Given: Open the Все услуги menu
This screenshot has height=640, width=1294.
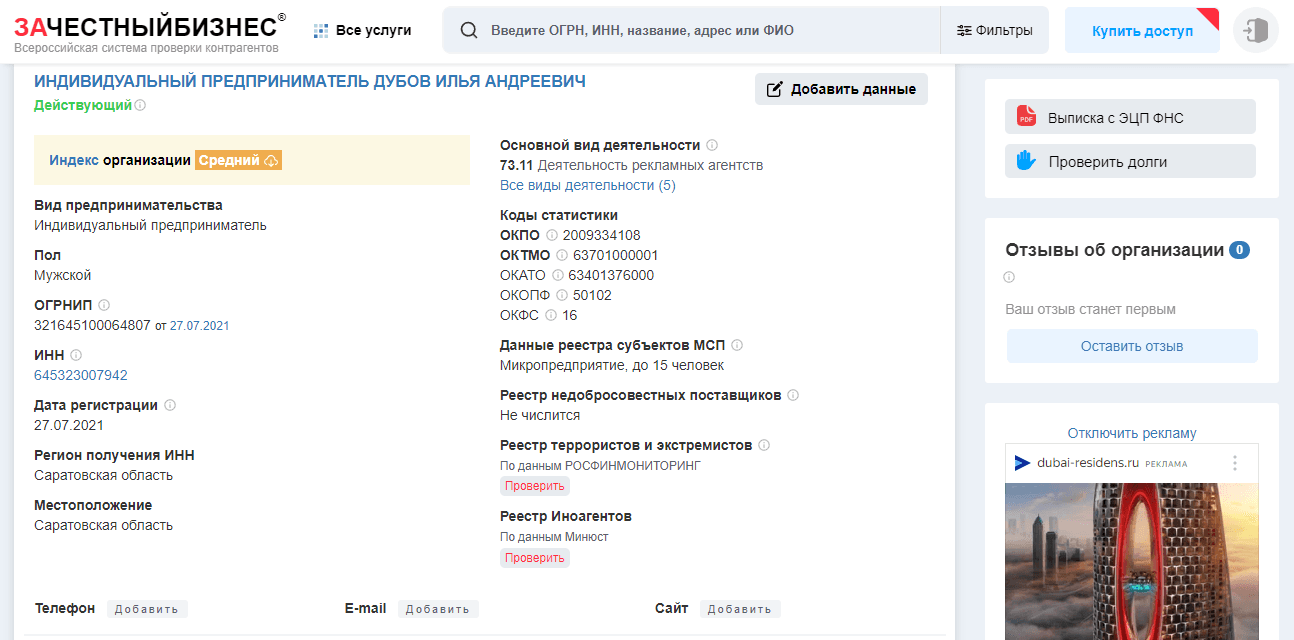Looking at the screenshot, I should point(363,30).
